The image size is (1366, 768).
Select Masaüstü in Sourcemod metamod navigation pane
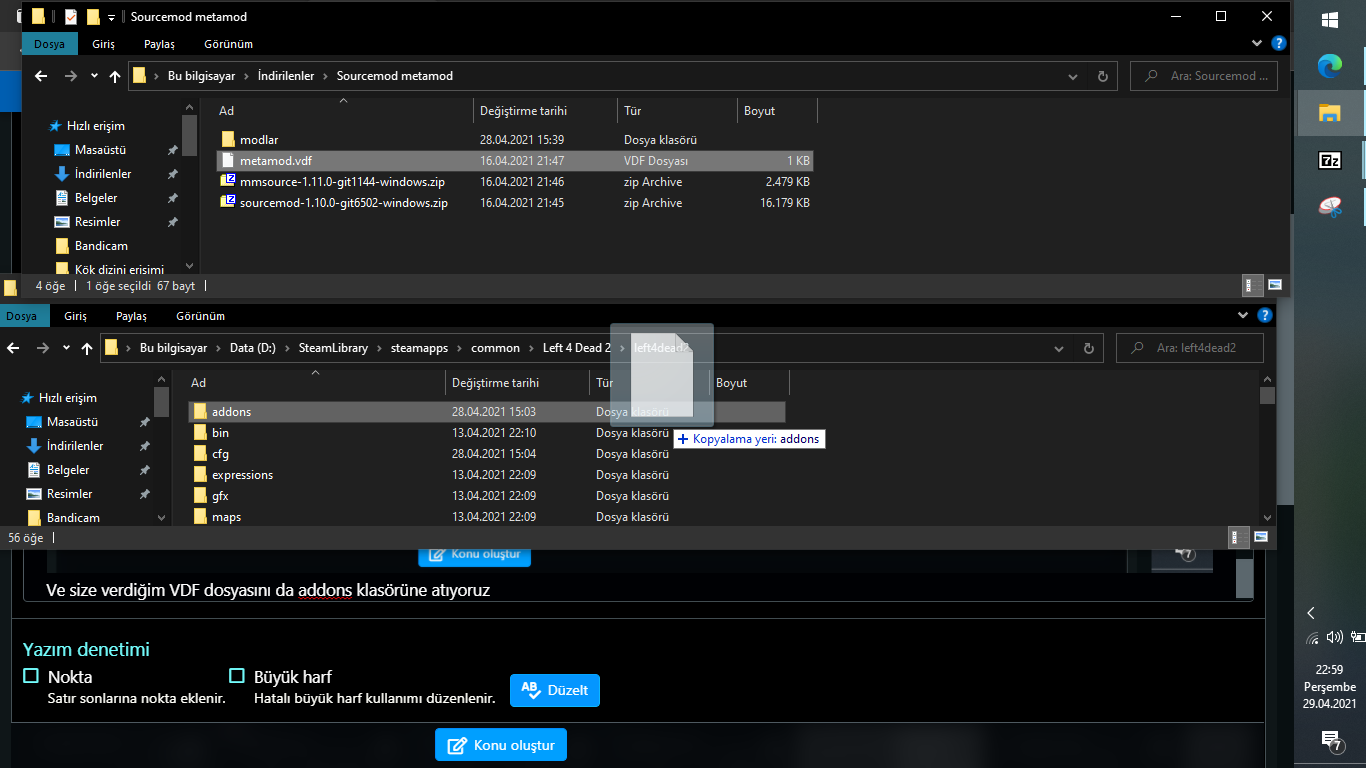(100, 150)
